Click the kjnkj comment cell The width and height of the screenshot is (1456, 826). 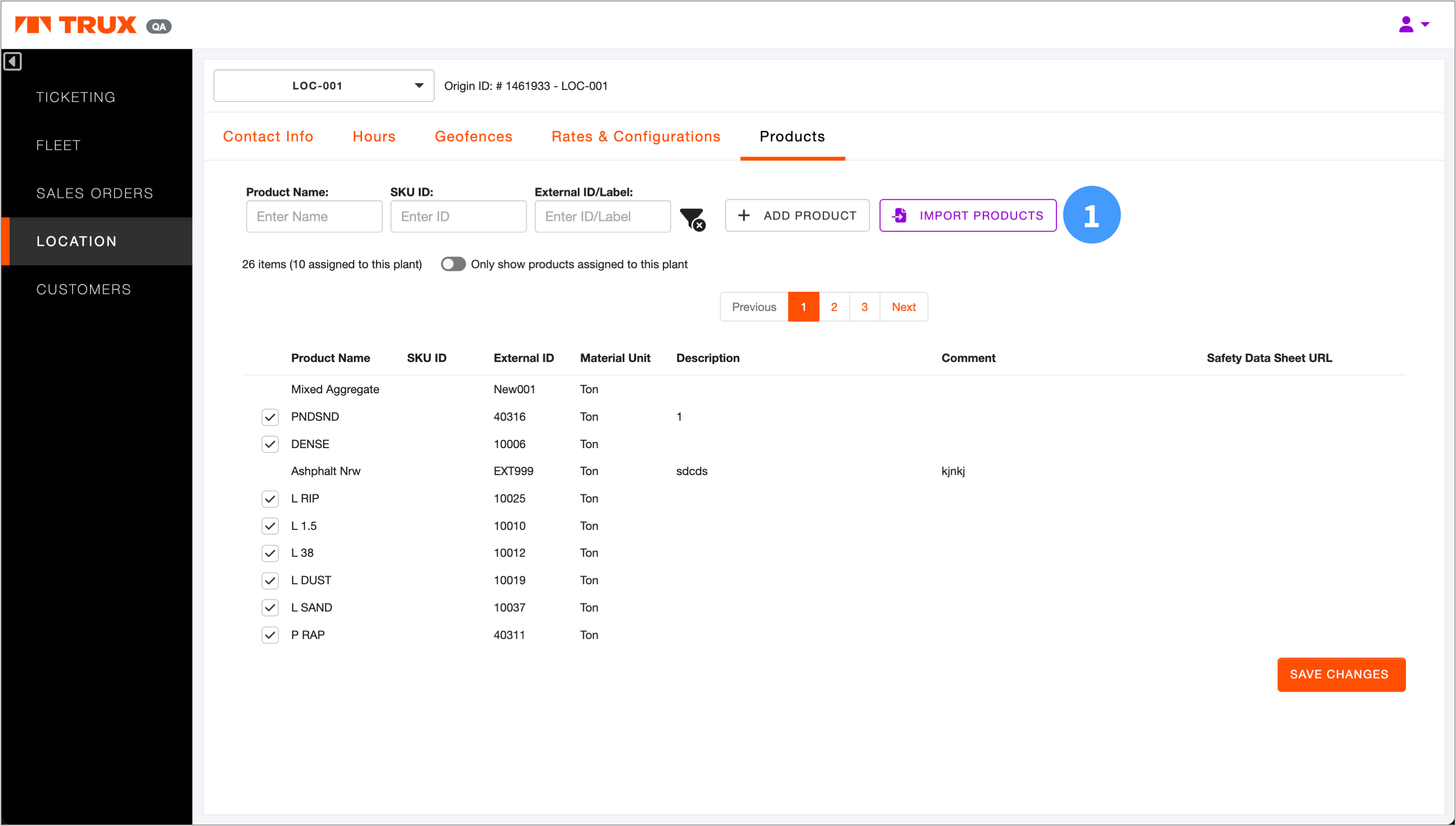click(x=953, y=471)
